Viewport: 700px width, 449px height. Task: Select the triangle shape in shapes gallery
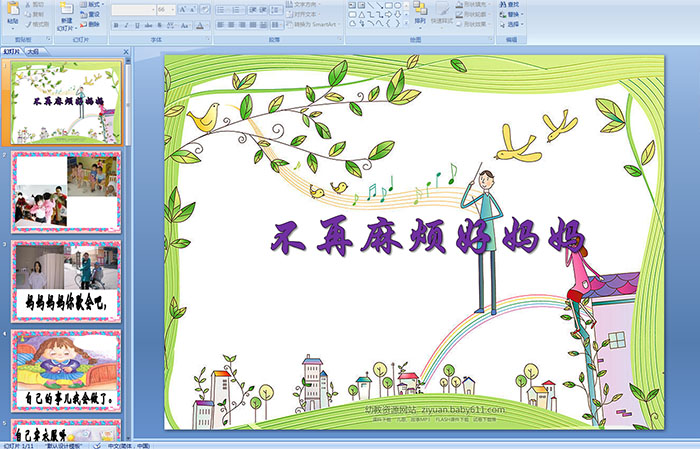click(362, 14)
